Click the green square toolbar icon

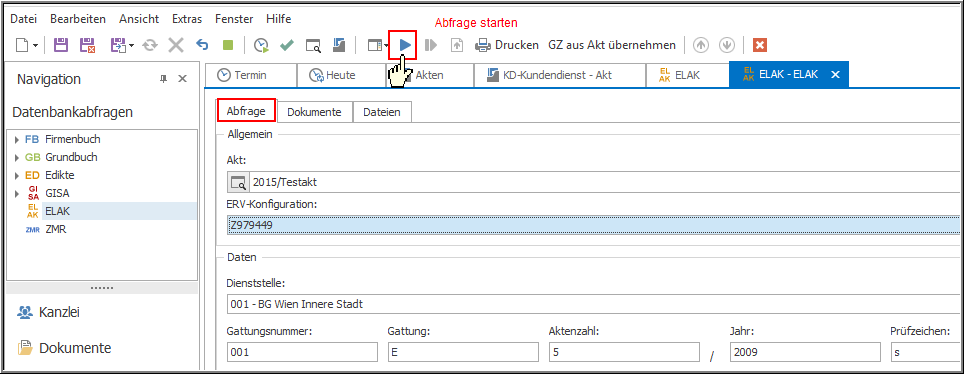point(228,45)
